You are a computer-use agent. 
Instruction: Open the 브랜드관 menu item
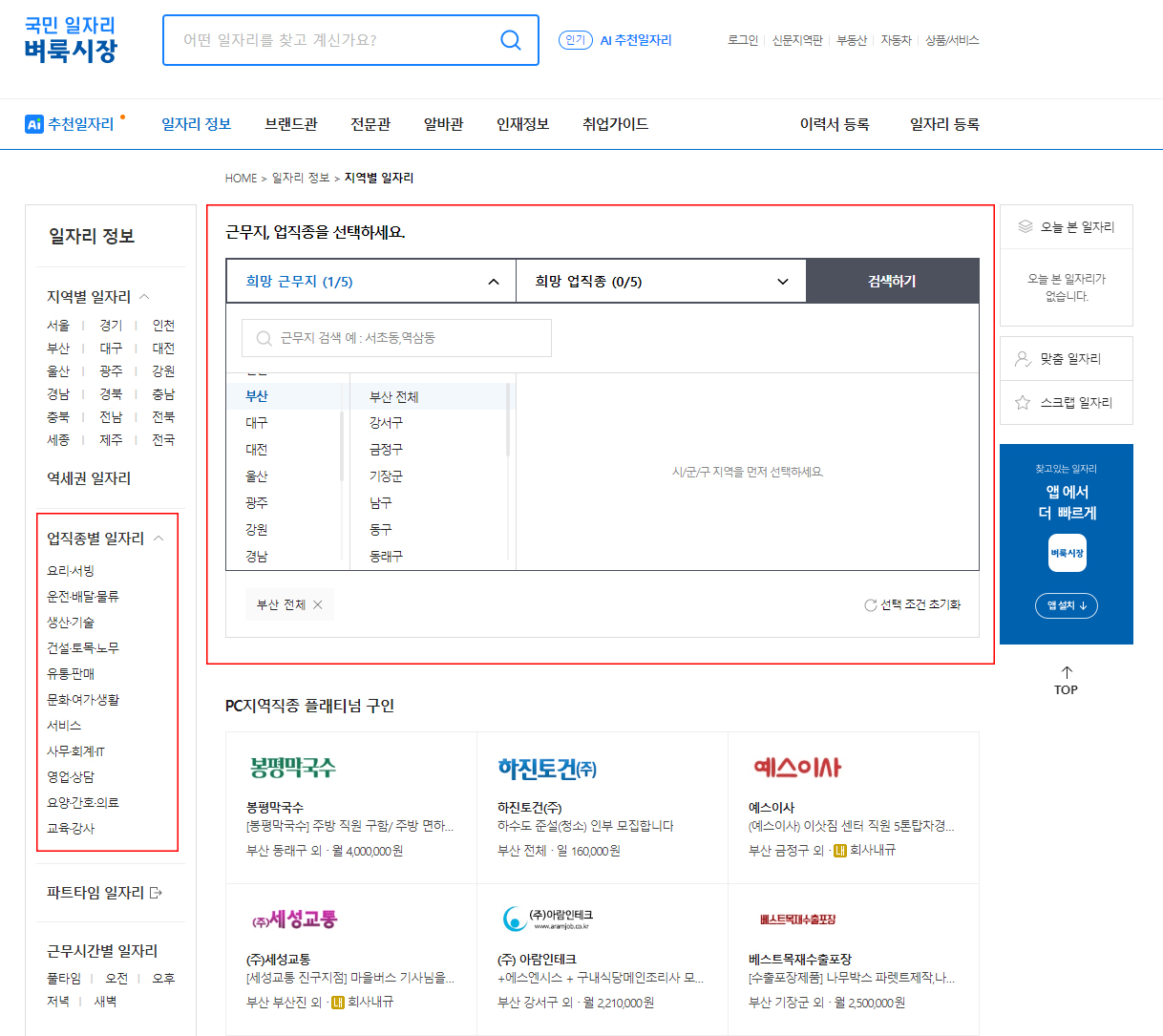click(290, 123)
